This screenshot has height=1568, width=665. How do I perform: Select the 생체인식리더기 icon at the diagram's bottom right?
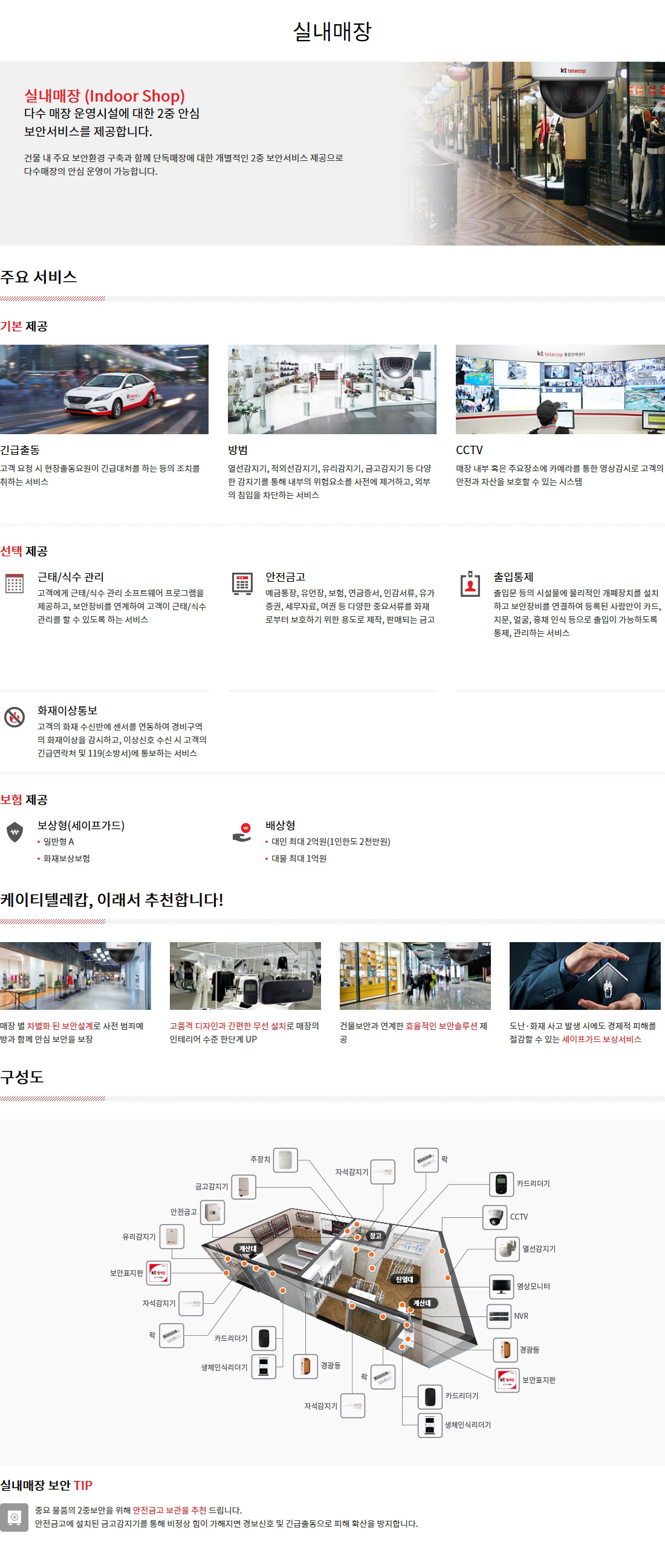[430, 1425]
